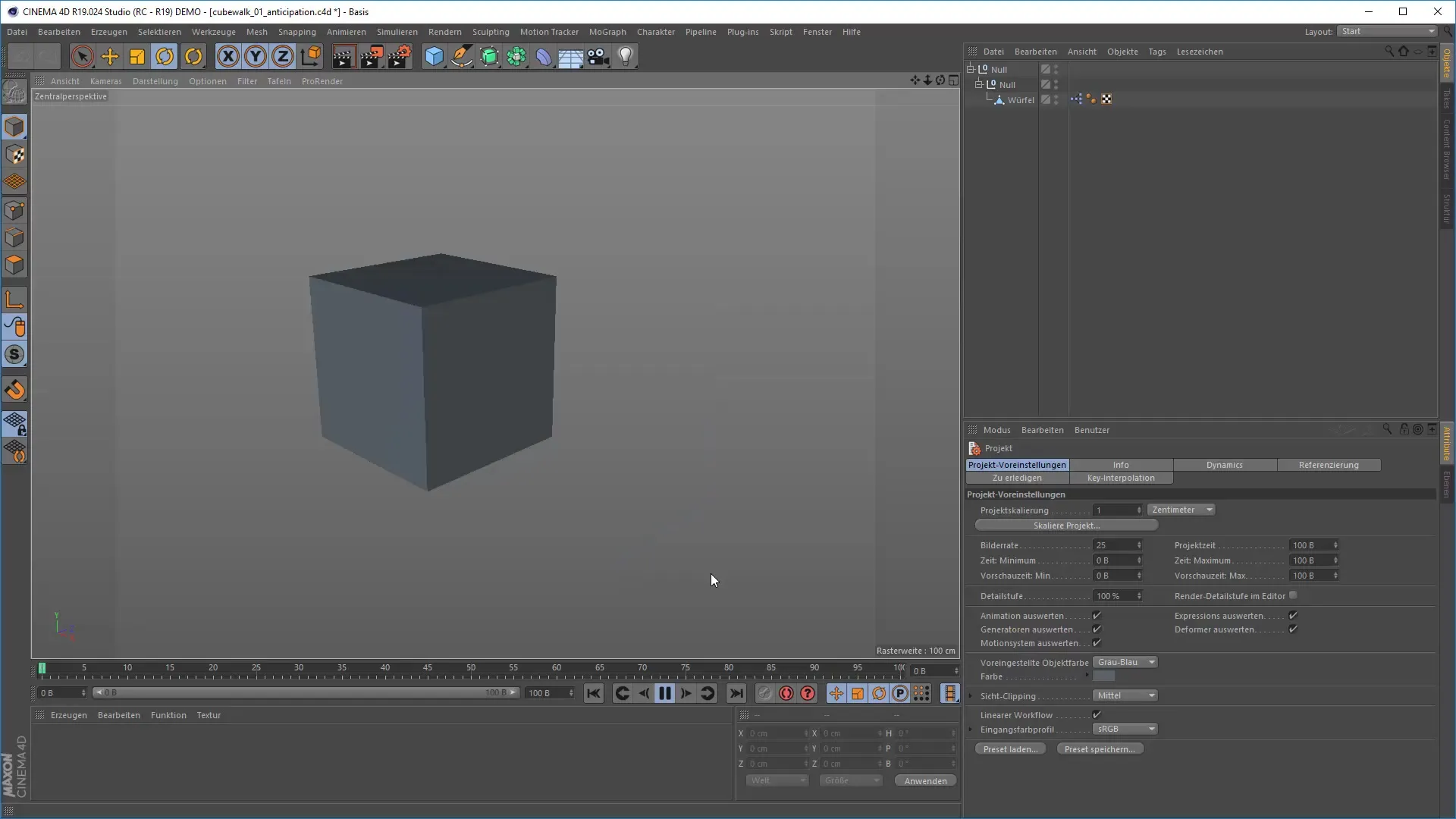Record active objects keyframe
1456x819 pixels.
click(x=764, y=693)
